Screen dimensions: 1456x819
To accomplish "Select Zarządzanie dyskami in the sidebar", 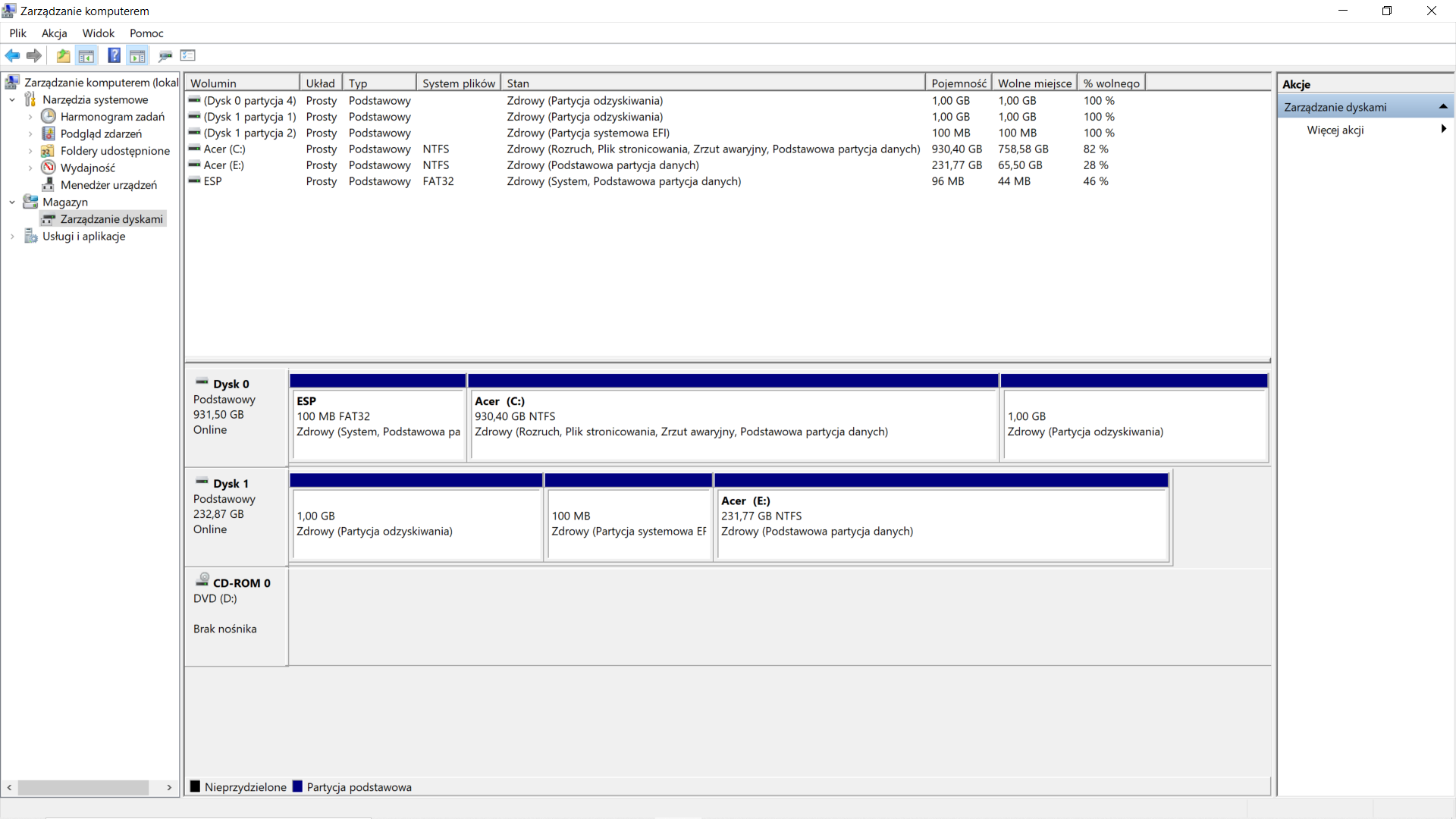I will click(x=111, y=218).
